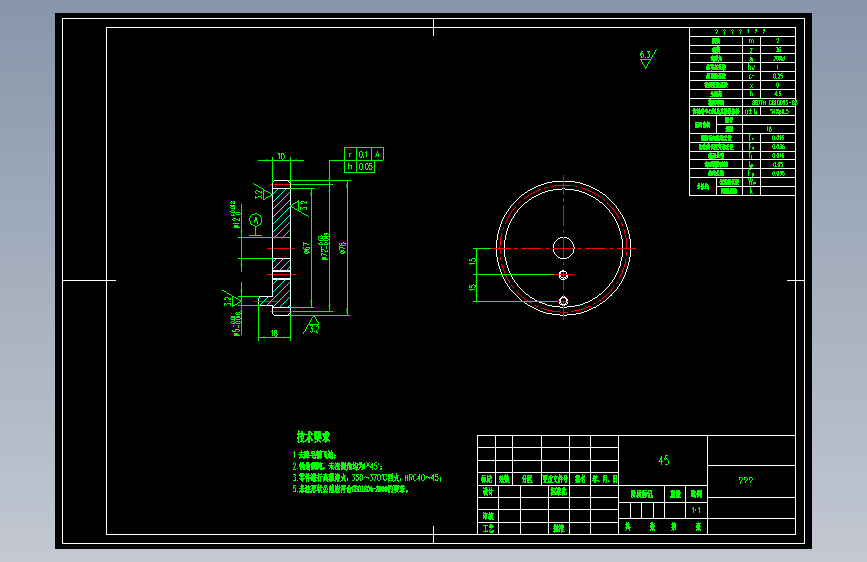Screen dimensions: 867x562
Task: Click the 年.月.日 date header cell
Action: click(604, 479)
